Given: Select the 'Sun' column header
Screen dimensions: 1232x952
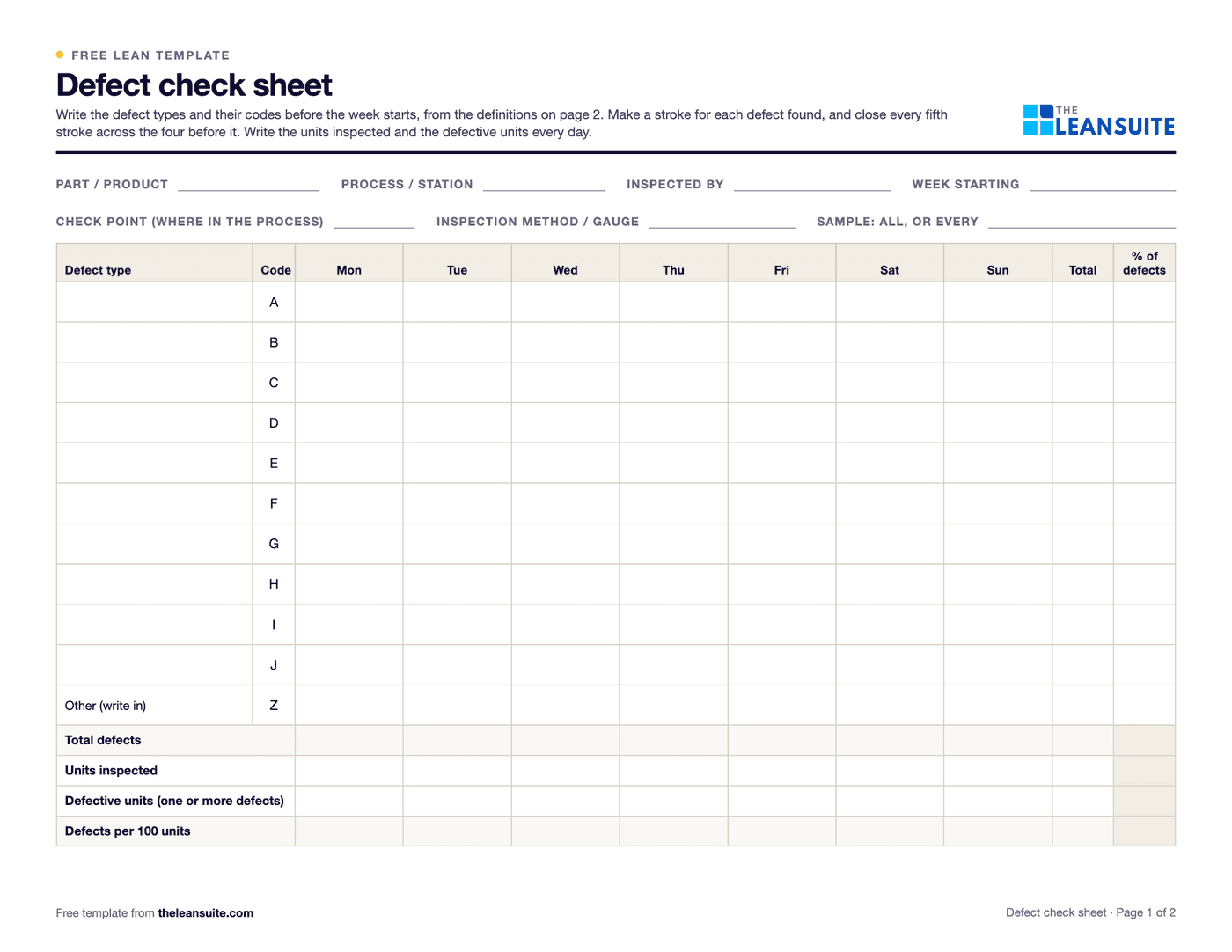Looking at the screenshot, I should (998, 263).
